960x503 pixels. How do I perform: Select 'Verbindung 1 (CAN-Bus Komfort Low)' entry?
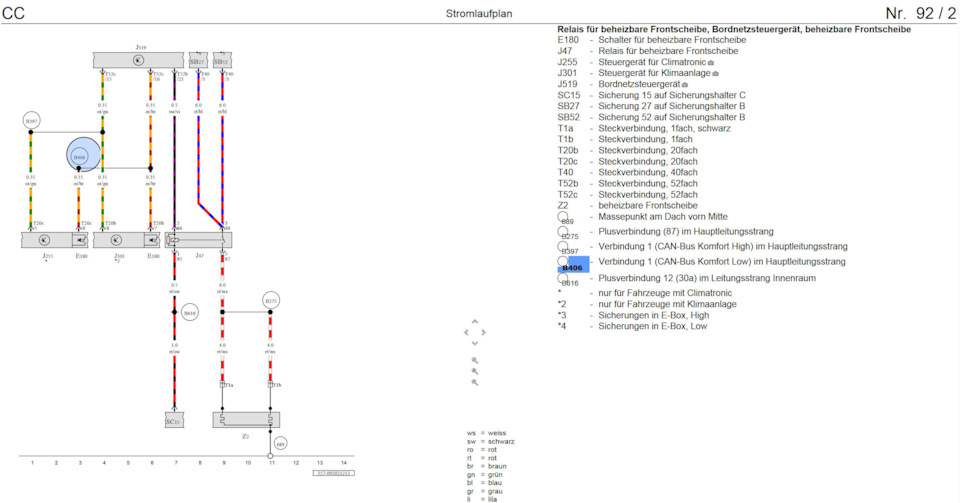pos(722,261)
